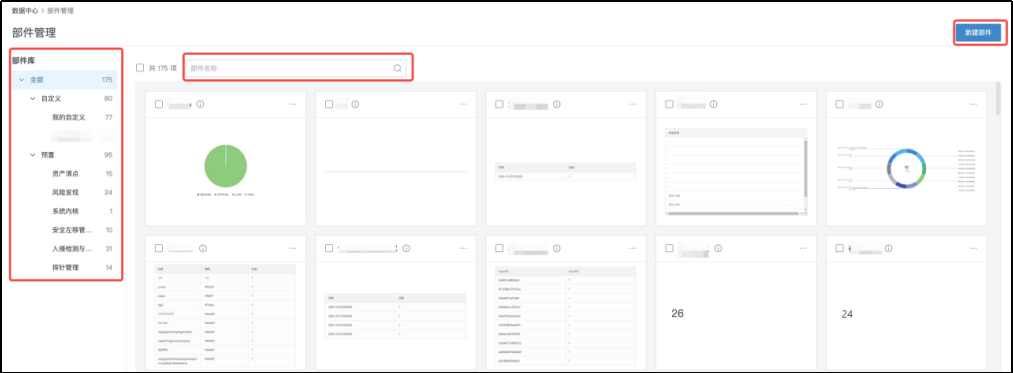
Task: Open the 风险发现 category
Action: (x=65, y=193)
